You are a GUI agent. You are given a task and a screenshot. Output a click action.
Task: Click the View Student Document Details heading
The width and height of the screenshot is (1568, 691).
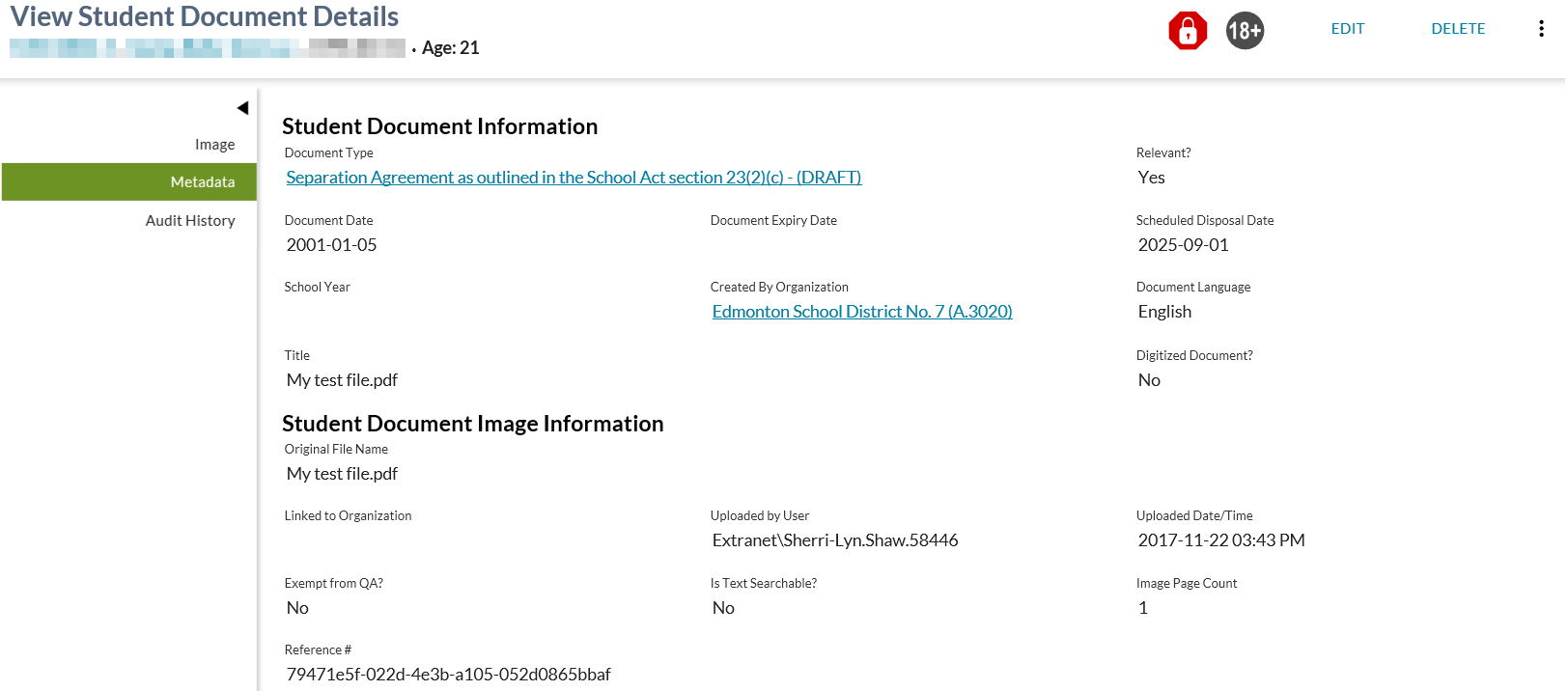pyautogui.click(x=205, y=17)
